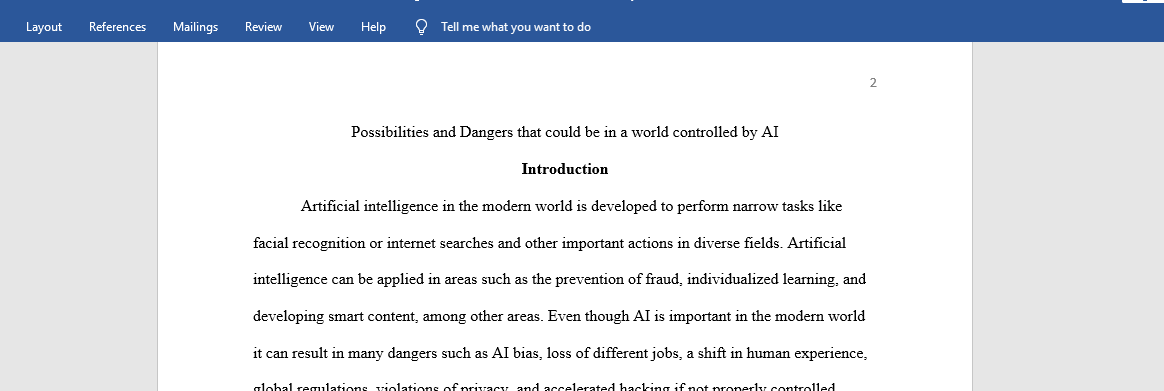Click the line starting 'it can result in many dangers'

[x=560, y=354]
